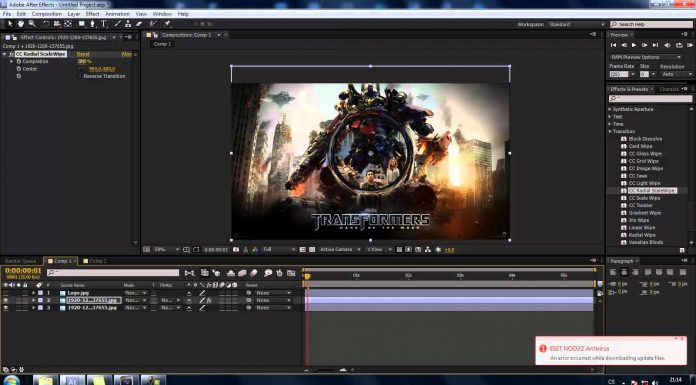Hide layer 3 using its eye icon

tap(5, 308)
